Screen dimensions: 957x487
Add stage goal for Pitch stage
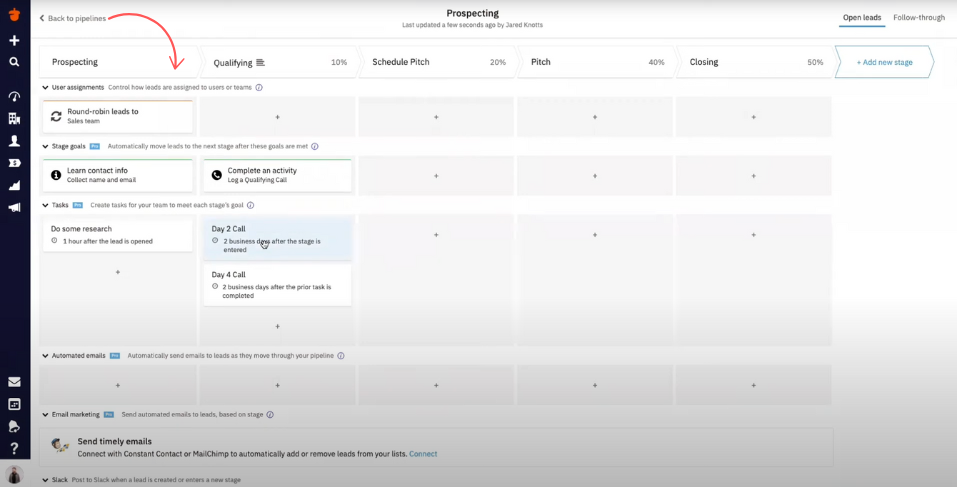pyautogui.click(x=595, y=176)
